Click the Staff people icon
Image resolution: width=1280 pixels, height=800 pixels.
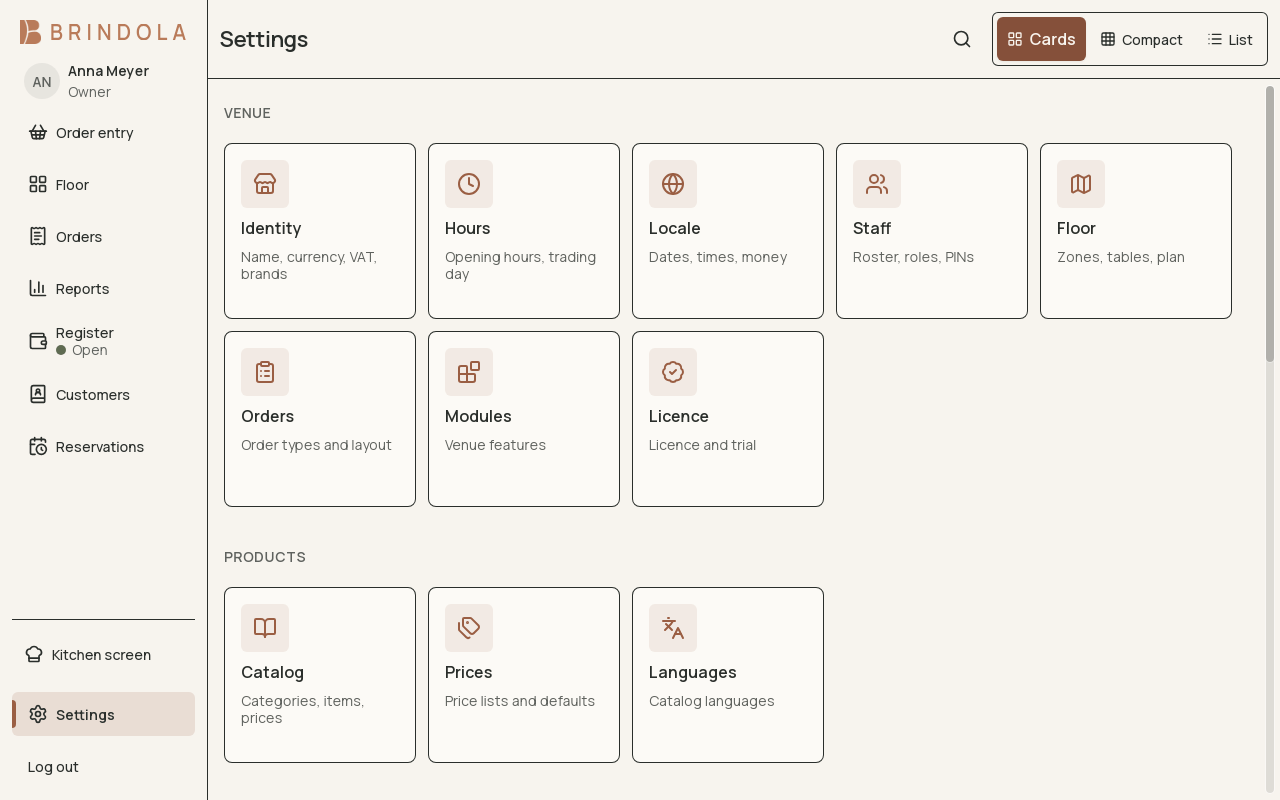coord(877,184)
